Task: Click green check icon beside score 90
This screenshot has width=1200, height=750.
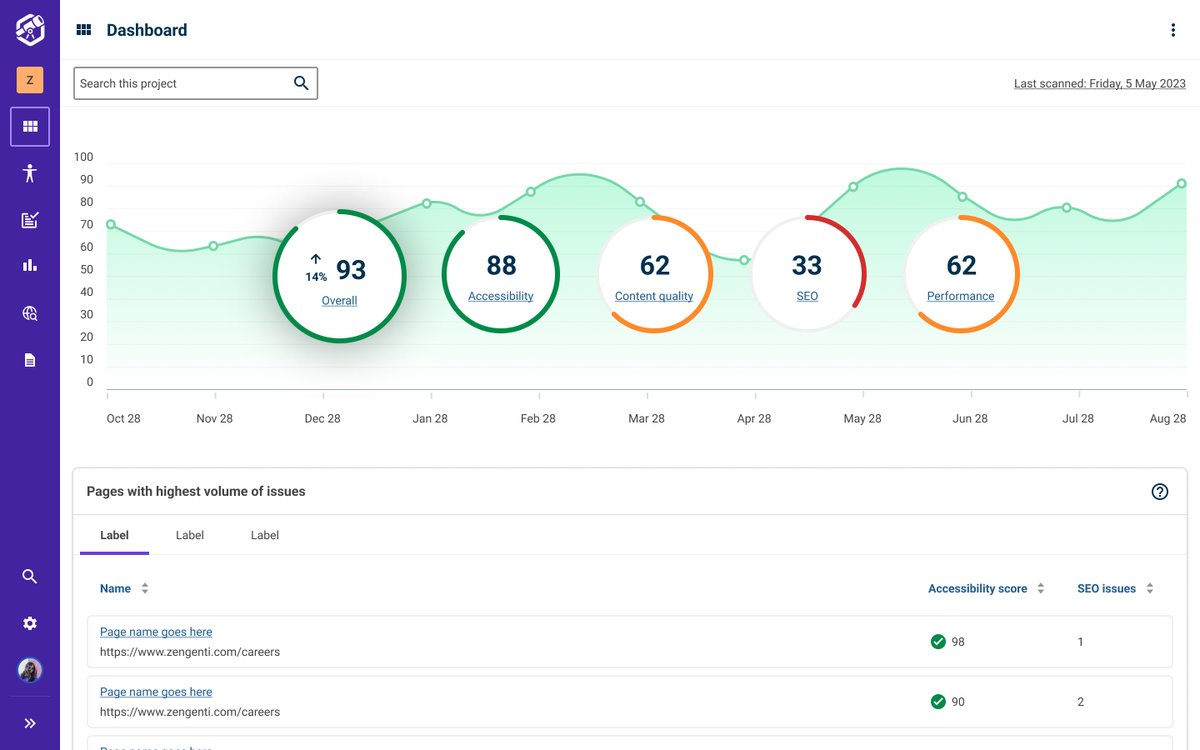Action: click(x=938, y=702)
